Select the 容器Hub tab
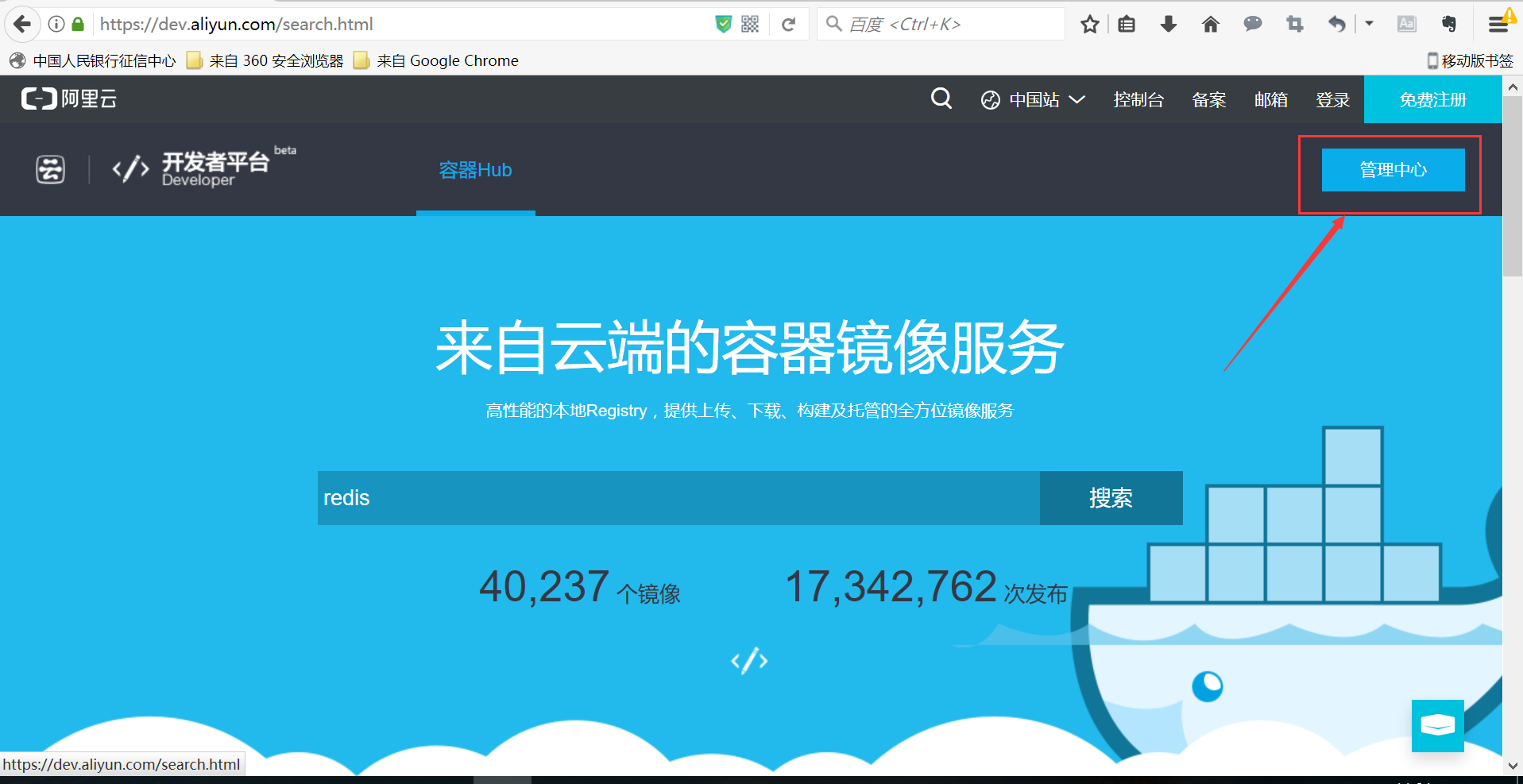1523x784 pixels. [476, 170]
